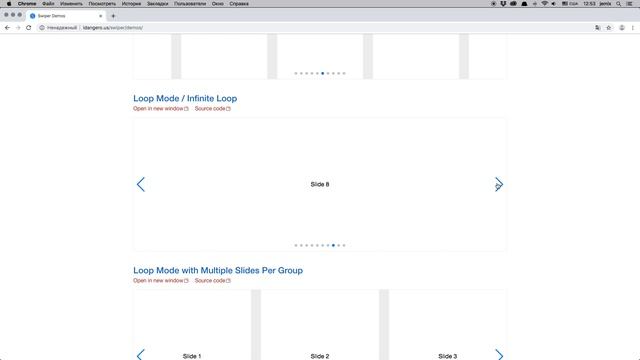Click the Loop Mode / Infinite Loop heading

point(185,98)
